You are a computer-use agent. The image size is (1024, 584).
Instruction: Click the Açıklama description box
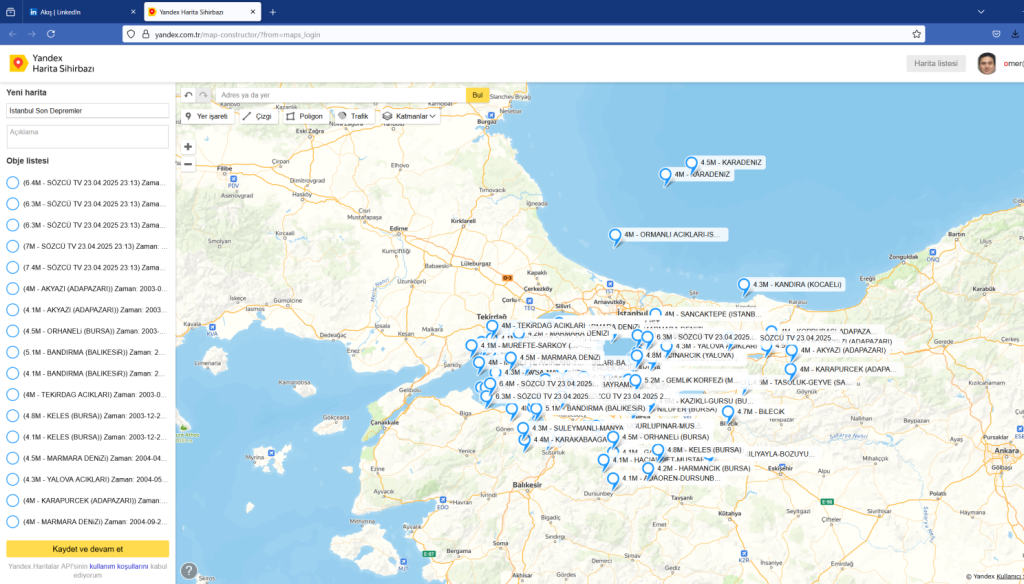tap(88, 137)
